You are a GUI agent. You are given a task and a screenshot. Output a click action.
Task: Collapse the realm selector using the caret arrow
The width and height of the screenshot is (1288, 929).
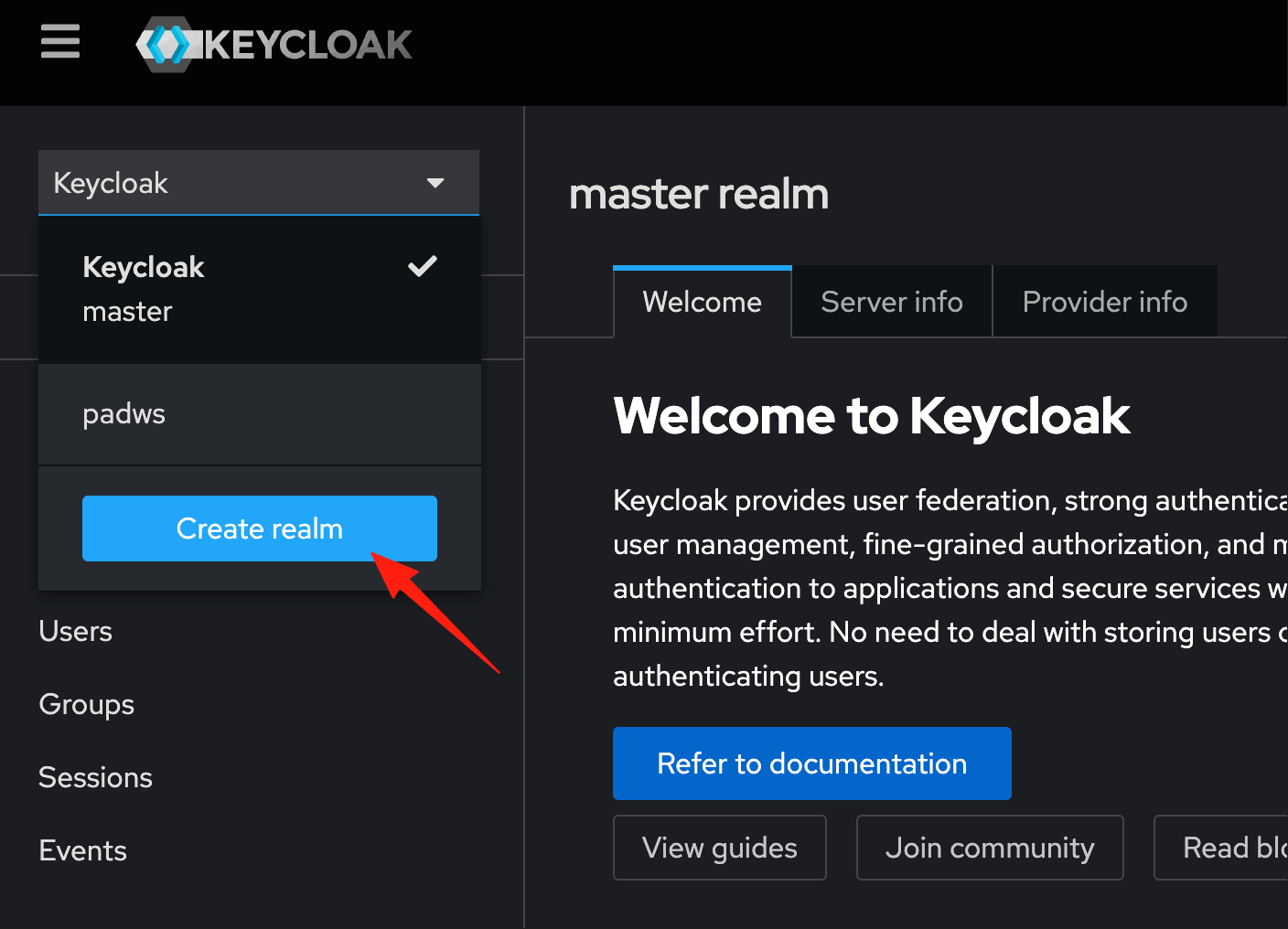pos(435,183)
